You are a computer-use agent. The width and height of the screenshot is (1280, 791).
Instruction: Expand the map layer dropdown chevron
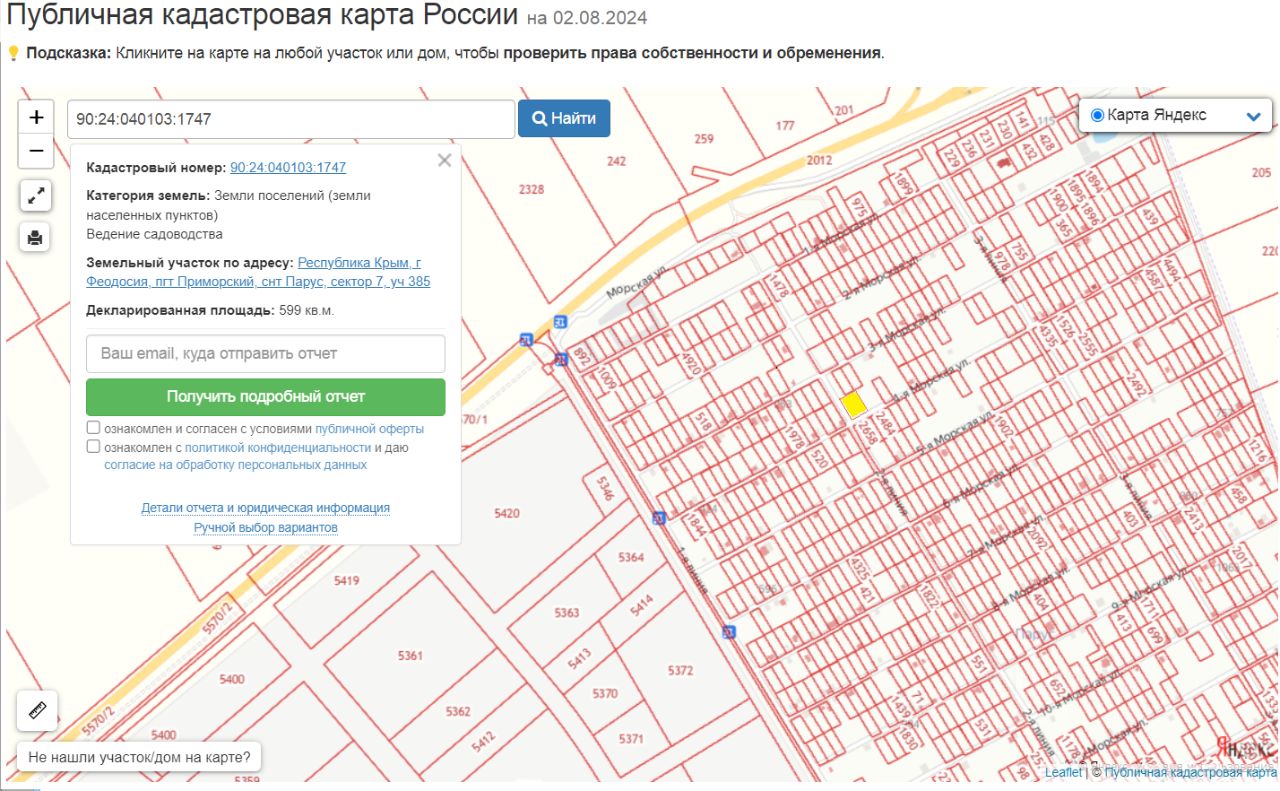pos(1254,117)
